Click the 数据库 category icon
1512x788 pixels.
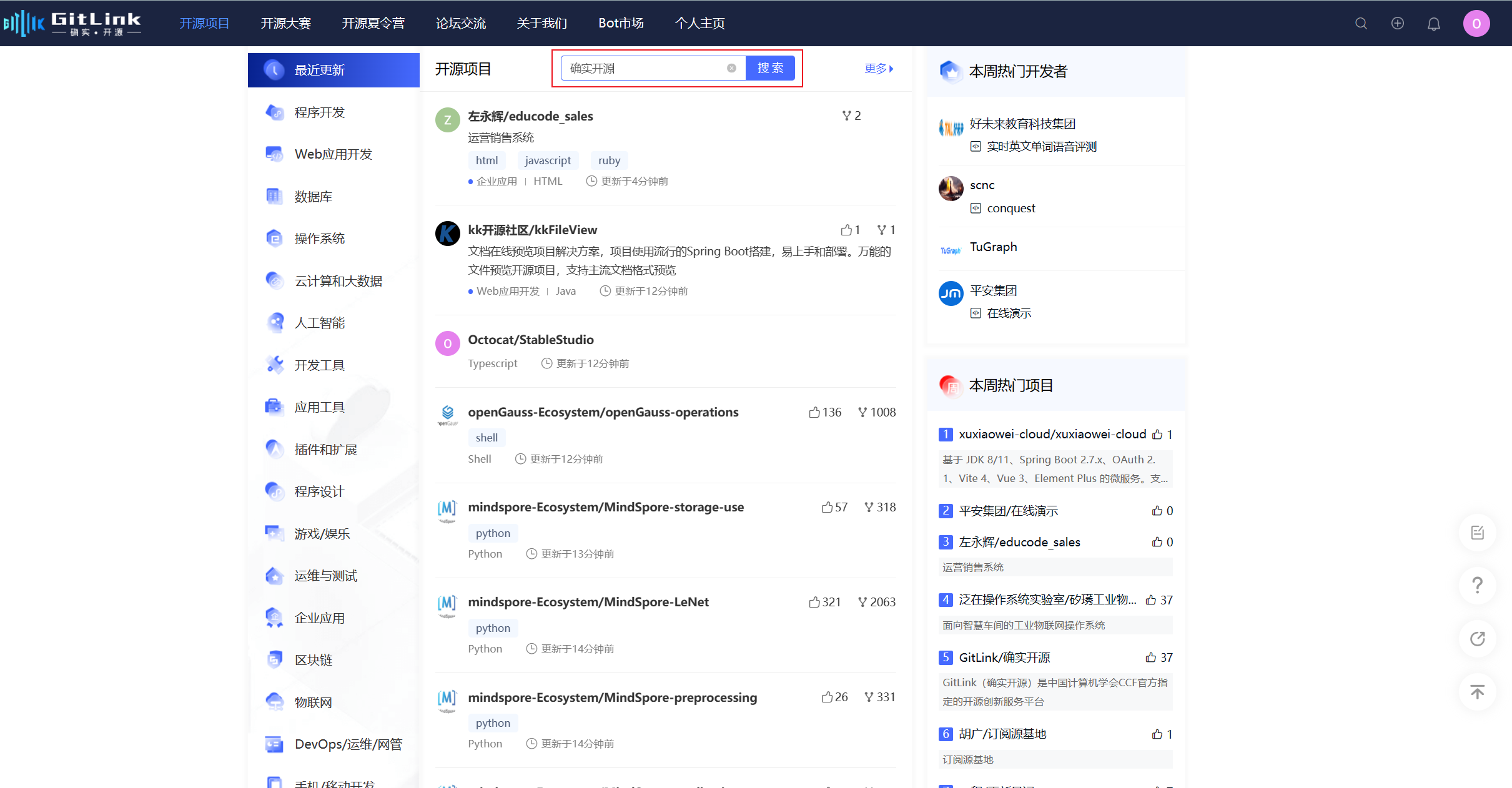pyautogui.click(x=274, y=197)
